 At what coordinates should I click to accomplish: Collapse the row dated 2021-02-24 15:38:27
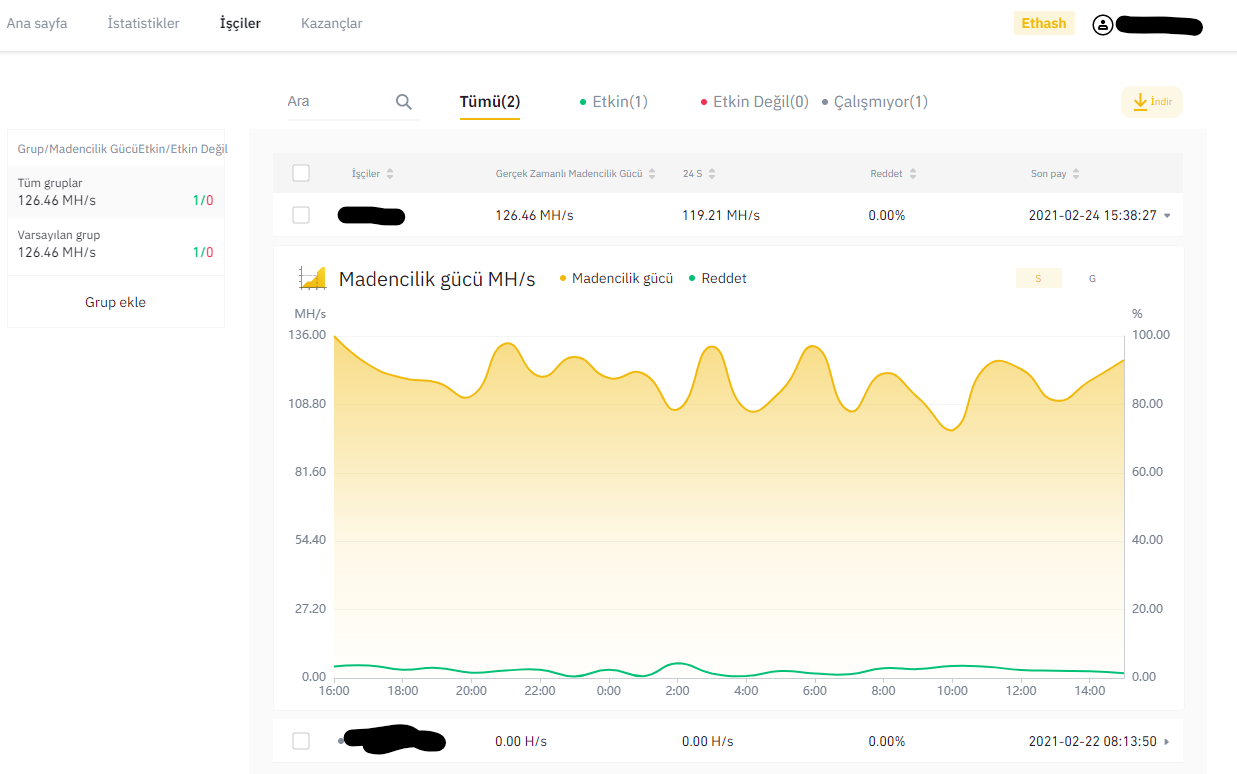pyautogui.click(x=1167, y=216)
